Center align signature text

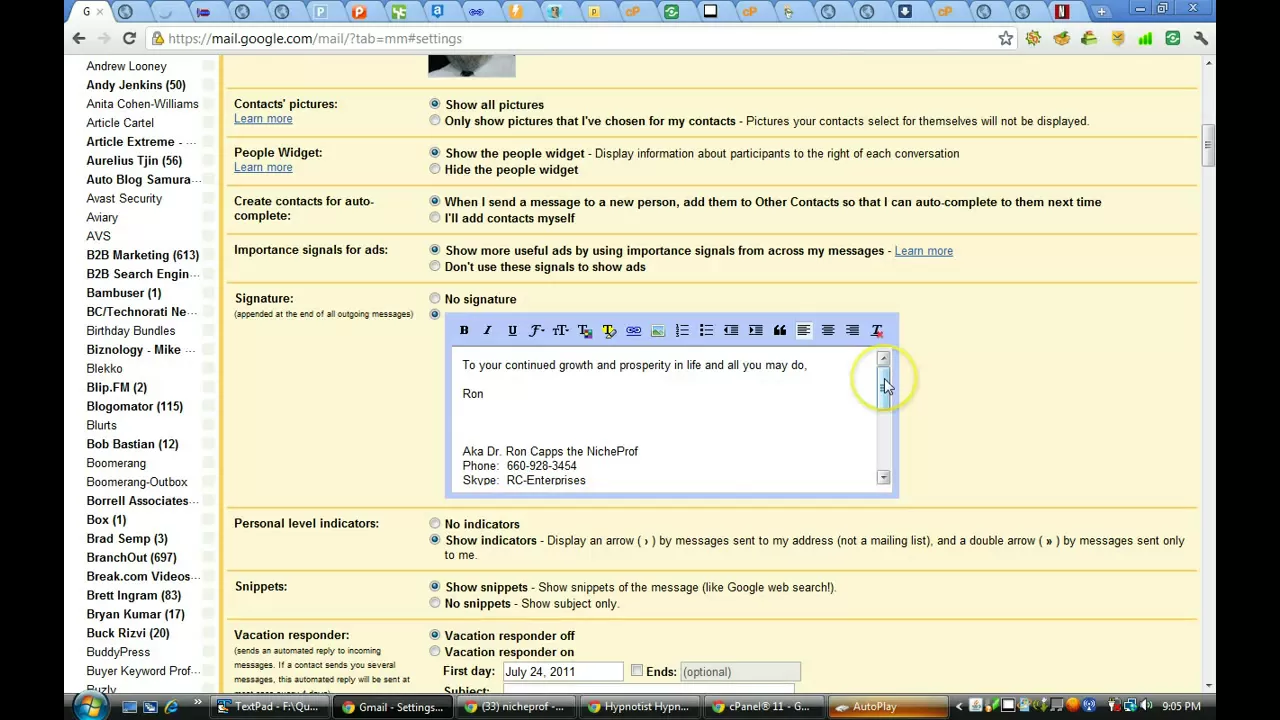828,330
